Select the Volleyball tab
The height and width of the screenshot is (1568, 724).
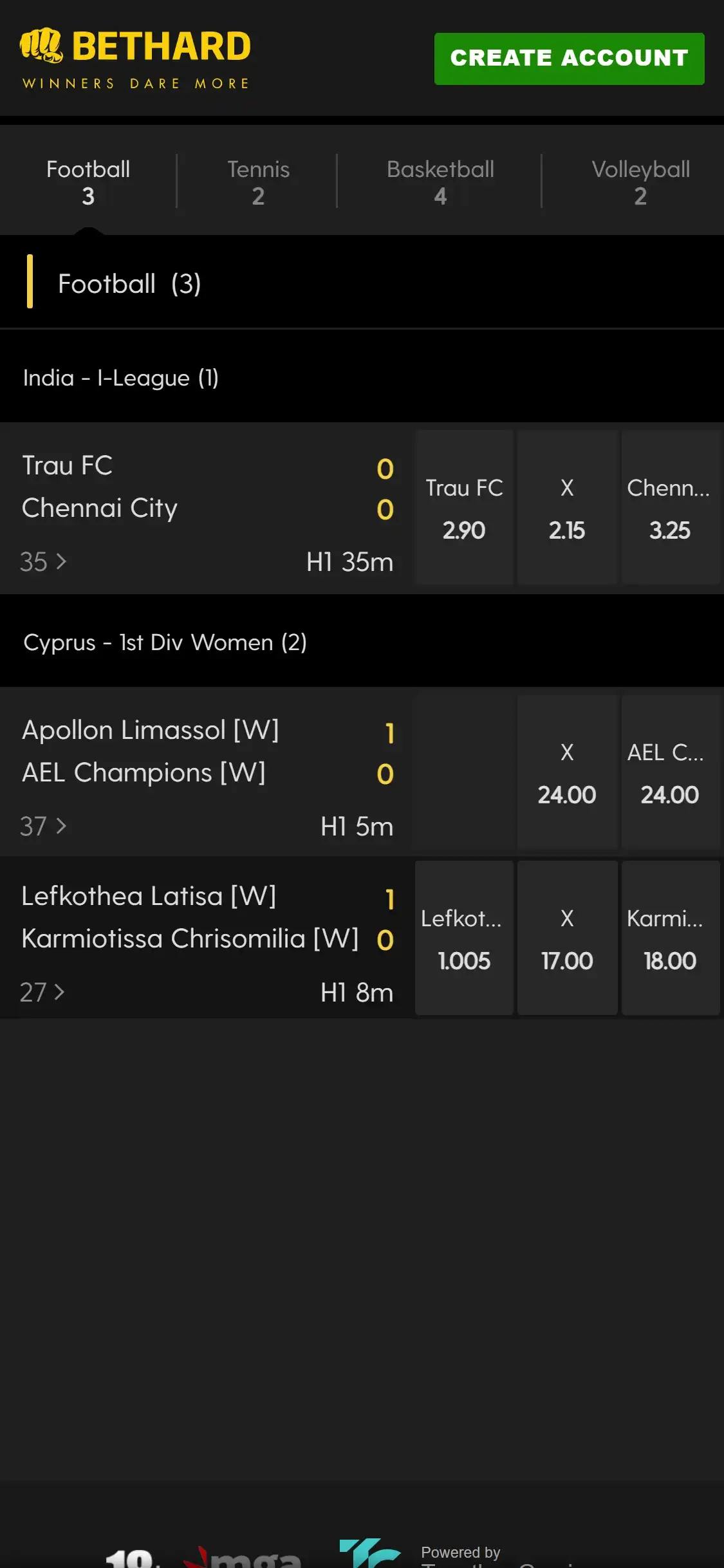[640, 182]
